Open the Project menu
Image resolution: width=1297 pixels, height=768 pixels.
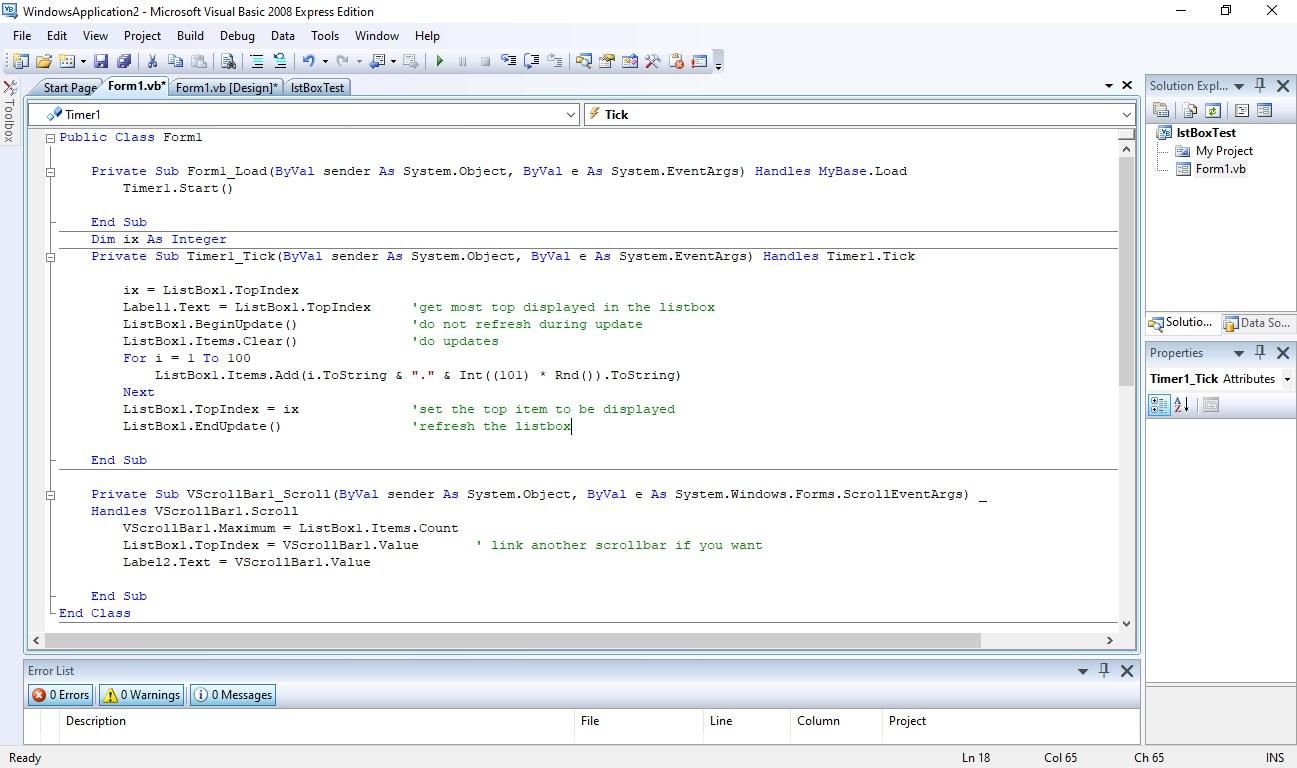click(142, 35)
